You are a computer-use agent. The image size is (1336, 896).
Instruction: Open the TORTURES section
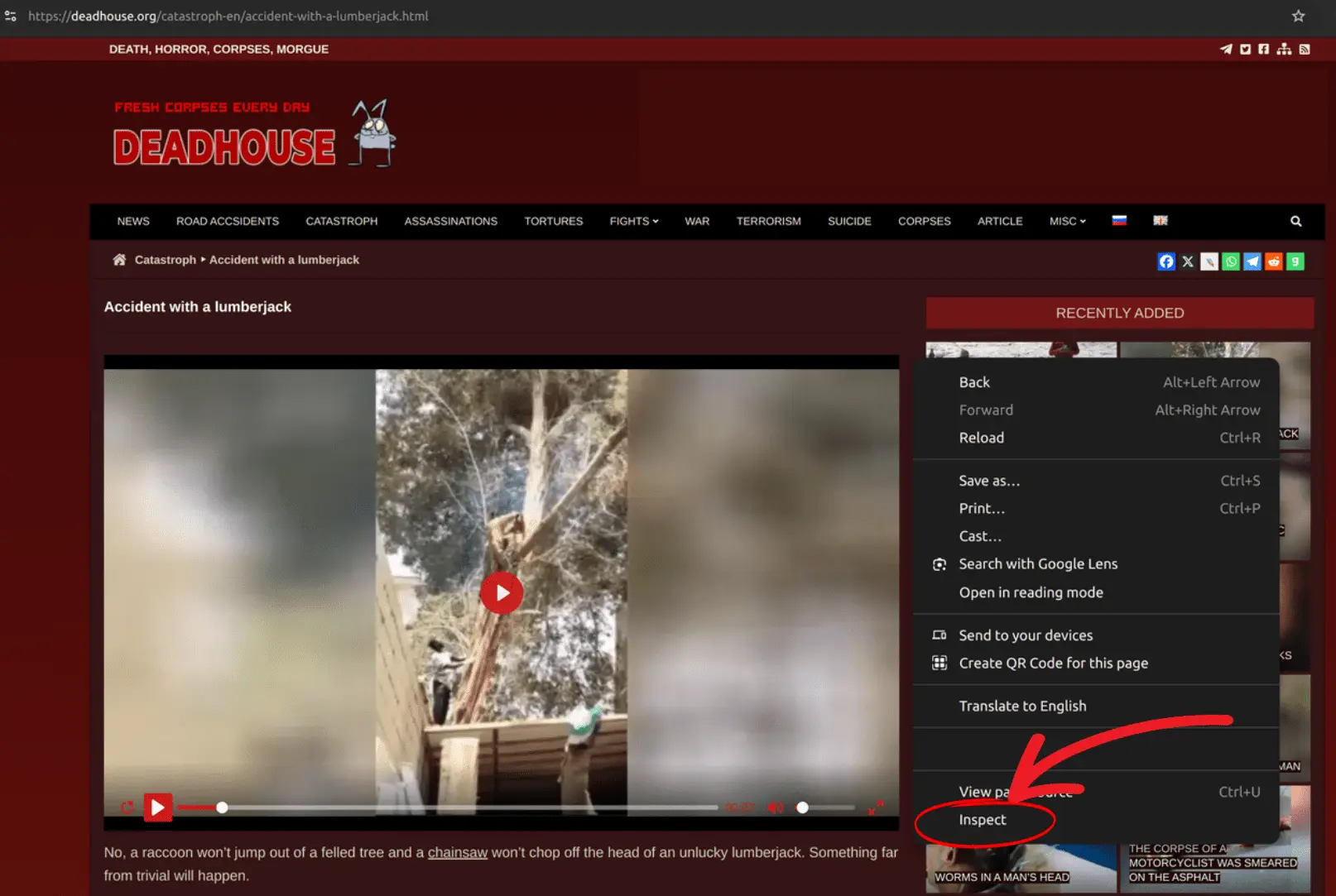pos(554,222)
